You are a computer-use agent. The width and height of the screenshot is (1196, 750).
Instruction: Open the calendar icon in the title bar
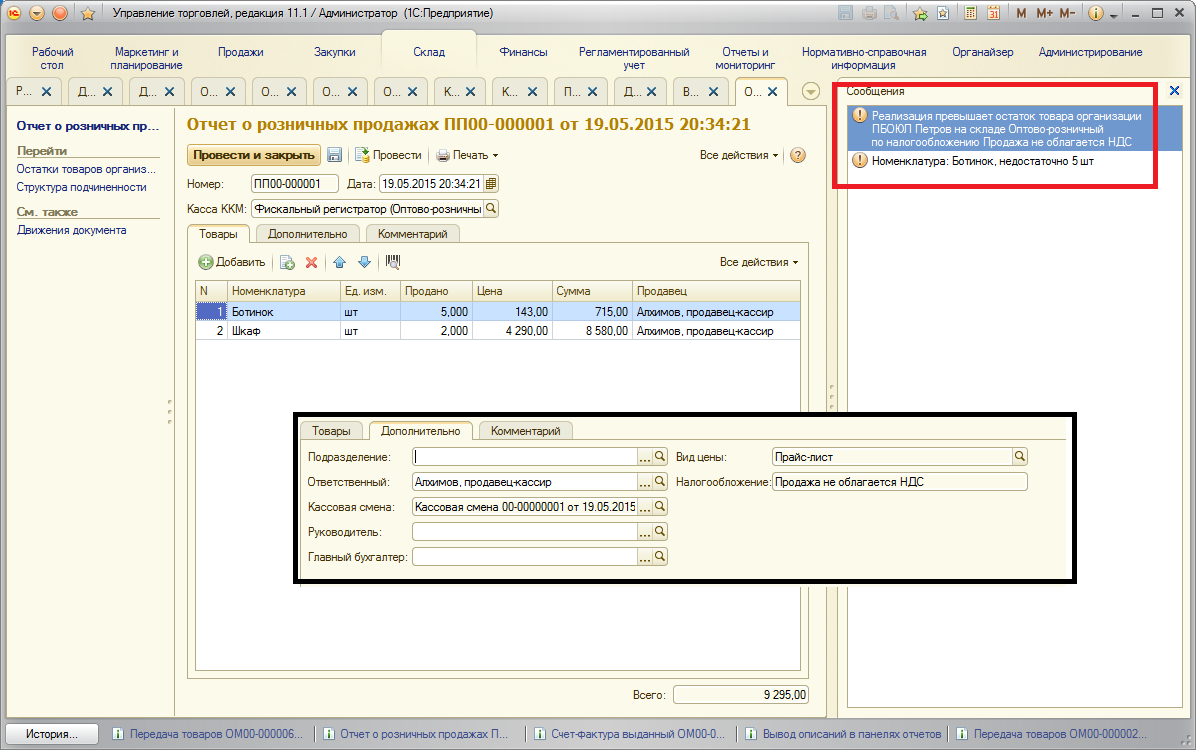(994, 13)
